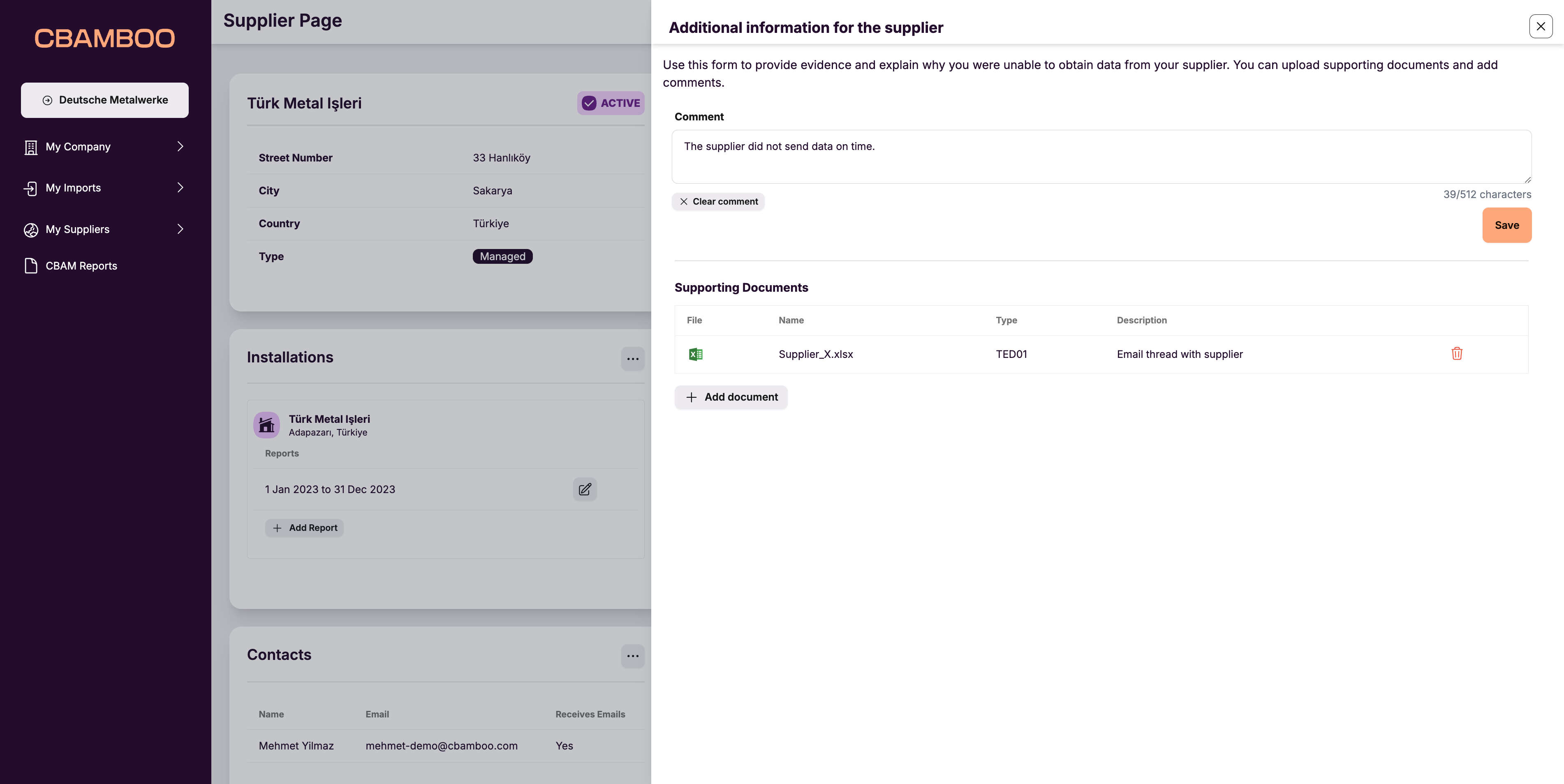Viewport: 1564px width, 784px height.
Task: Click the Excel icon beside Supplier_X.xlsx
Action: point(696,354)
